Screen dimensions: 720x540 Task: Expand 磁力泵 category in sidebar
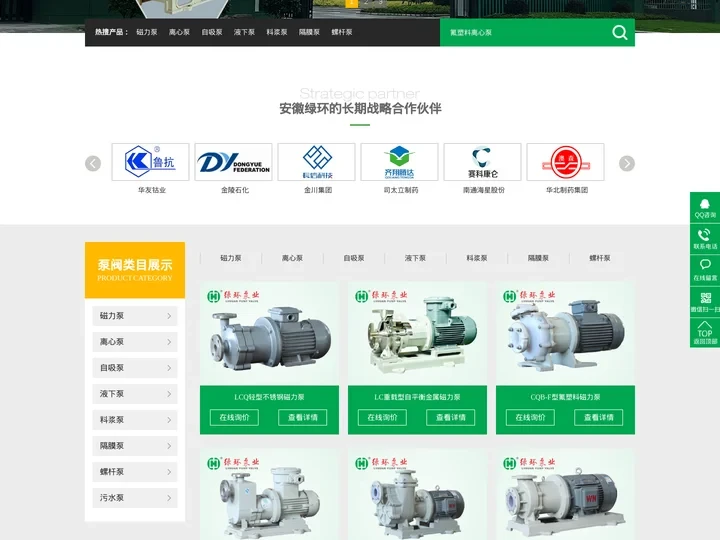[135, 316]
